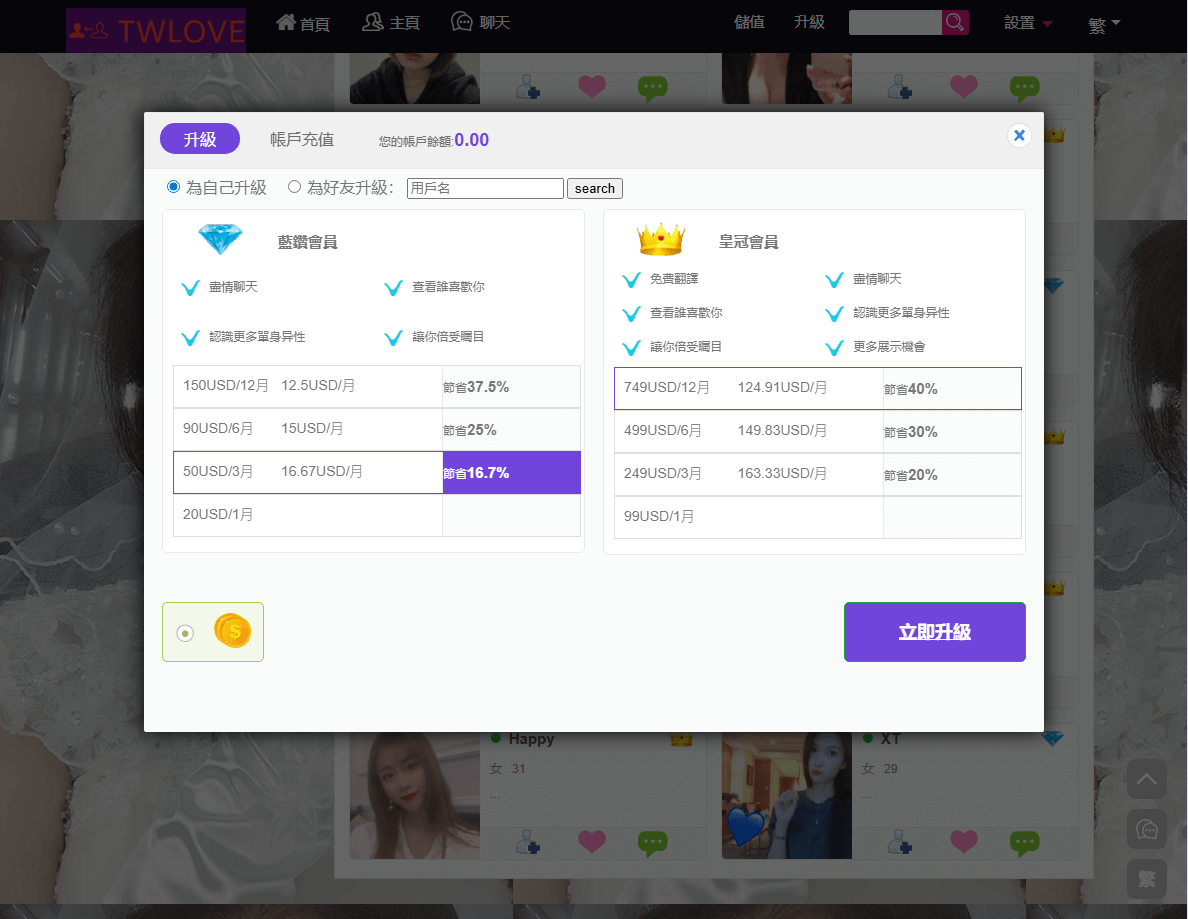1188x919 pixels.
Task: Choose the 150USD/12月 plan
Action: click(x=377, y=386)
